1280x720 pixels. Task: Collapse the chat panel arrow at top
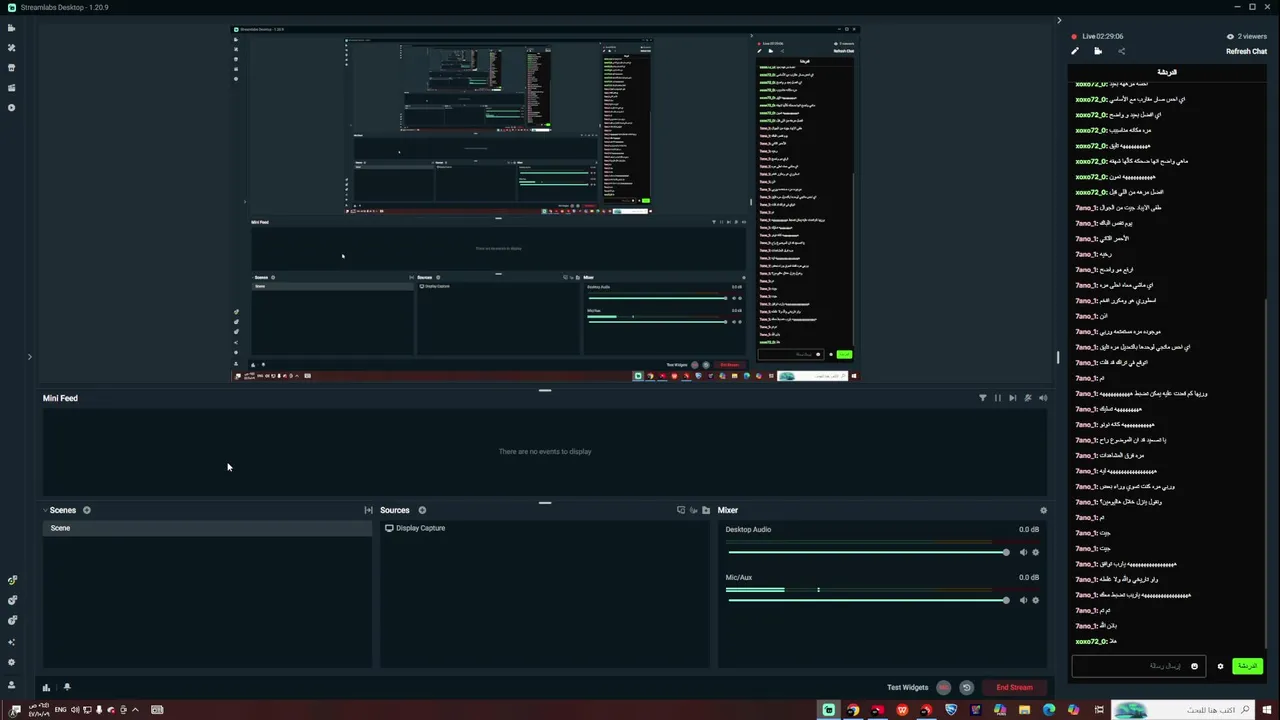click(x=1059, y=20)
